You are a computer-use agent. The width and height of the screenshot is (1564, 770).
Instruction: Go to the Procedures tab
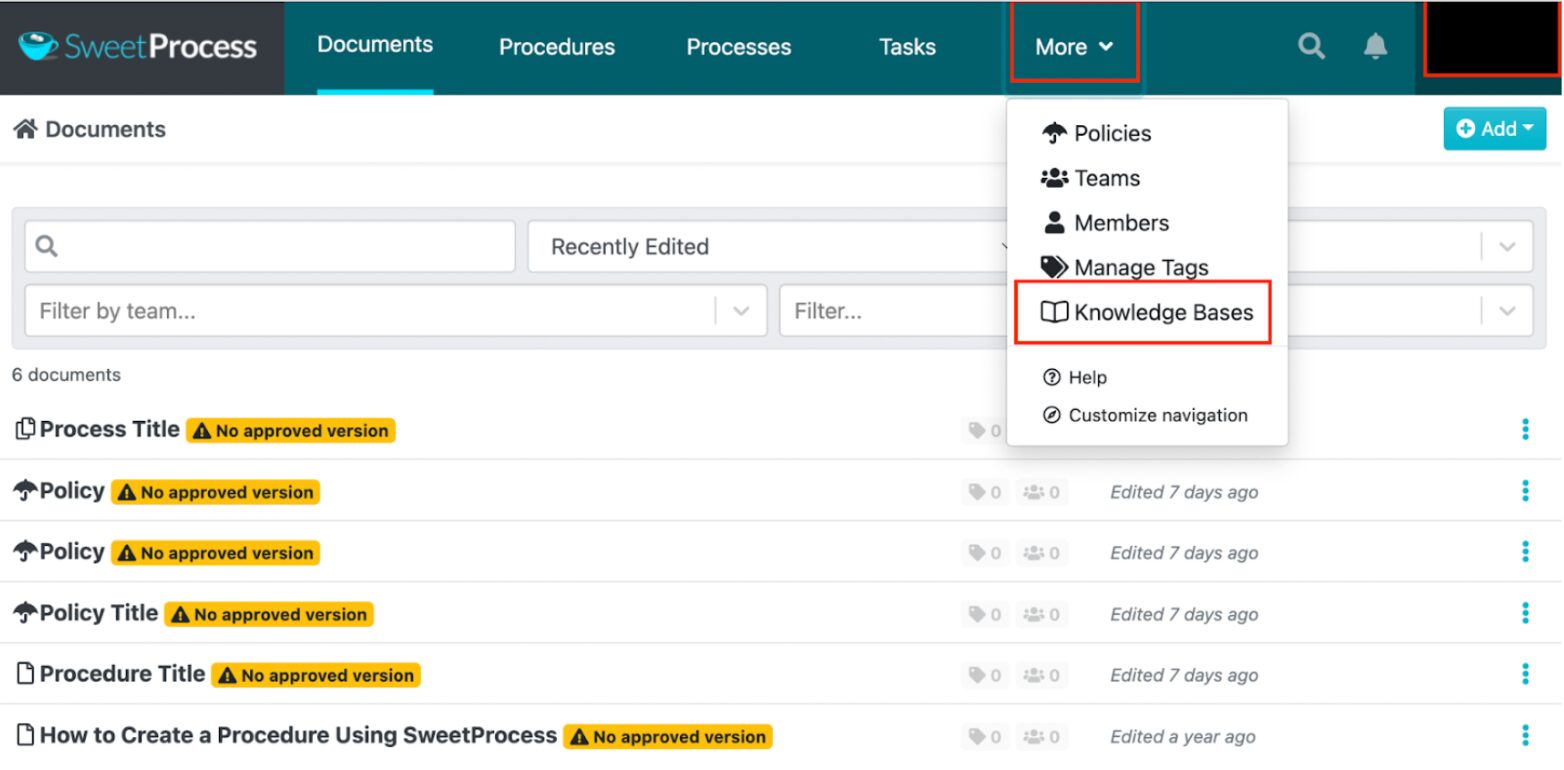pos(557,47)
